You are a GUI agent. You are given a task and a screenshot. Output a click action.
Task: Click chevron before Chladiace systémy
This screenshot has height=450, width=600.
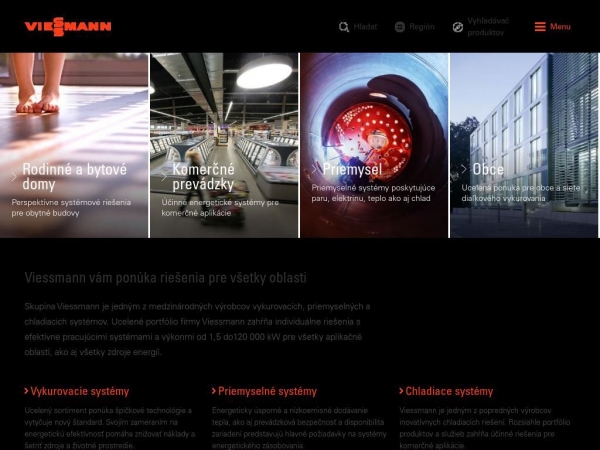coord(401,391)
